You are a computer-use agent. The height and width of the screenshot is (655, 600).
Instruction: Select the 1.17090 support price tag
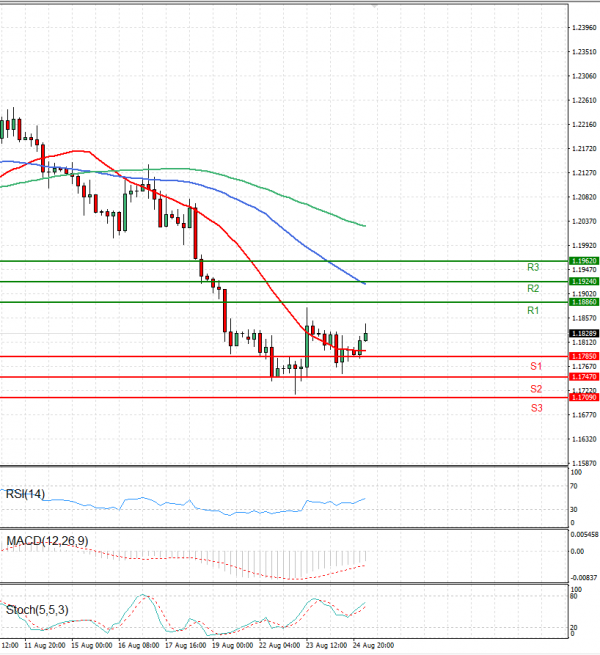coord(584,397)
